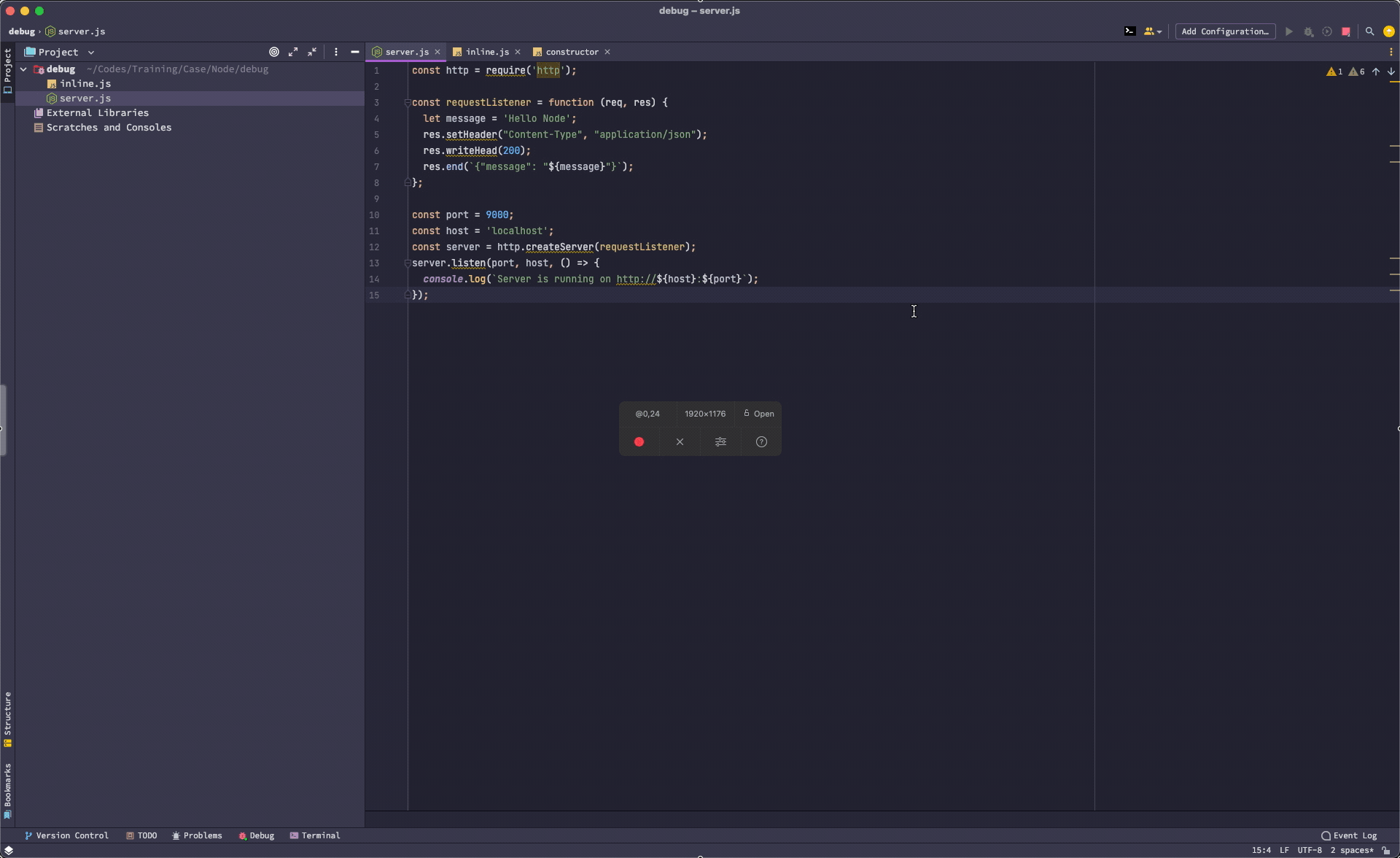Stop the running process via the red square icon
The height and width of the screenshot is (858, 1400).
1346,31
